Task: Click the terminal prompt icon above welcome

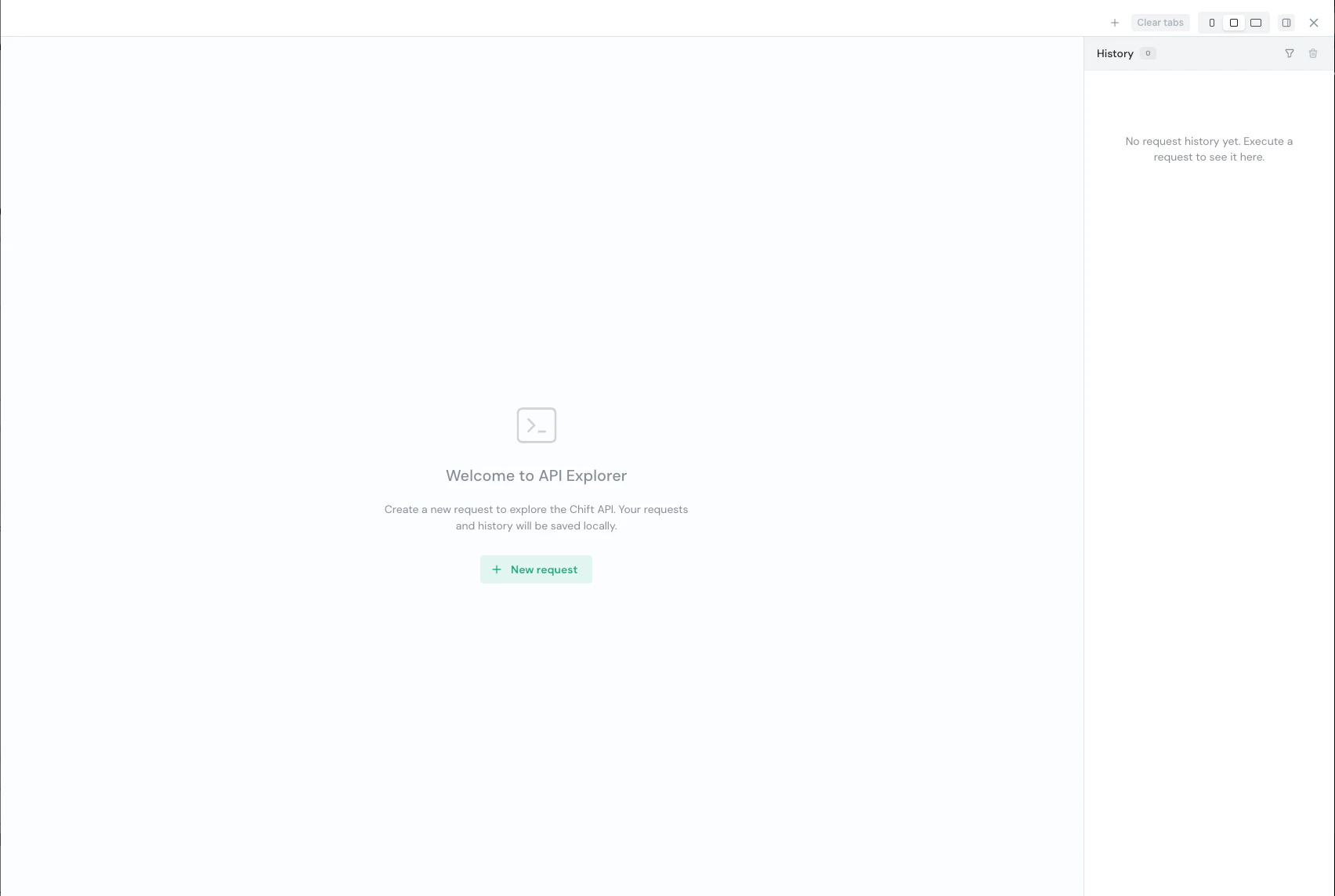Action: [x=537, y=425]
